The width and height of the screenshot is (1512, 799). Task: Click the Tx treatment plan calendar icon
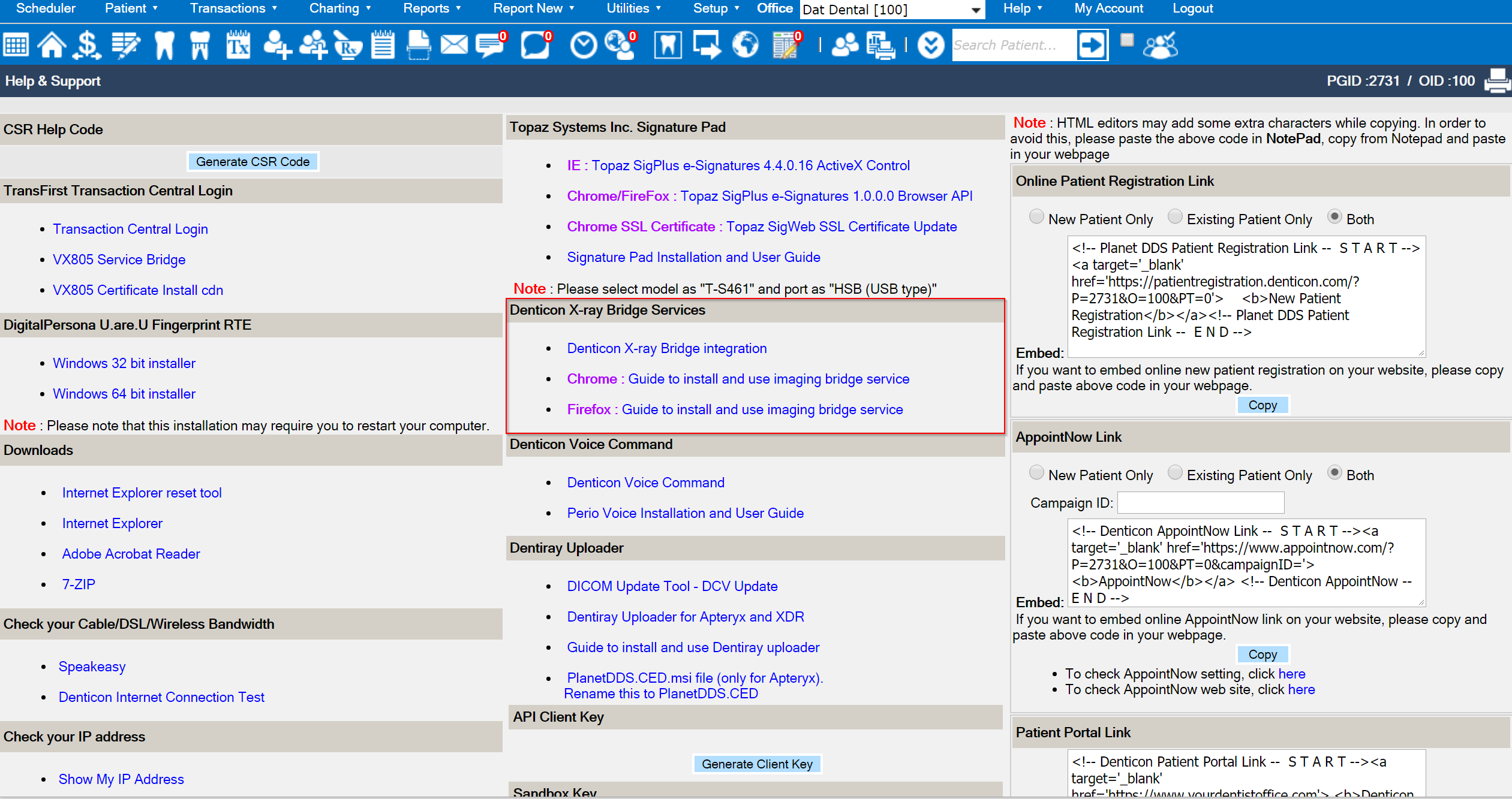point(238,46)
